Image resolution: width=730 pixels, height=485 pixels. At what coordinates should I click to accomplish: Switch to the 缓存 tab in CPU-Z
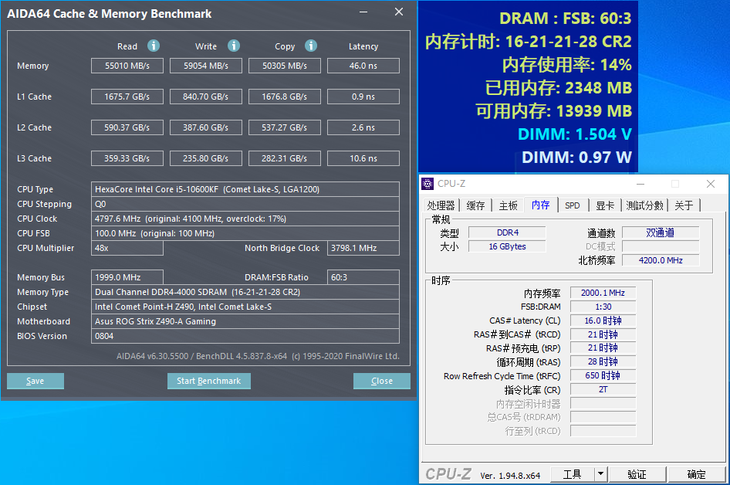475,205
